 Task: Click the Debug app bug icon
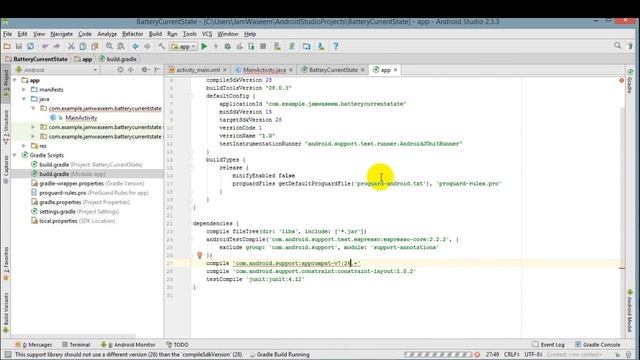tap(228, 47)
